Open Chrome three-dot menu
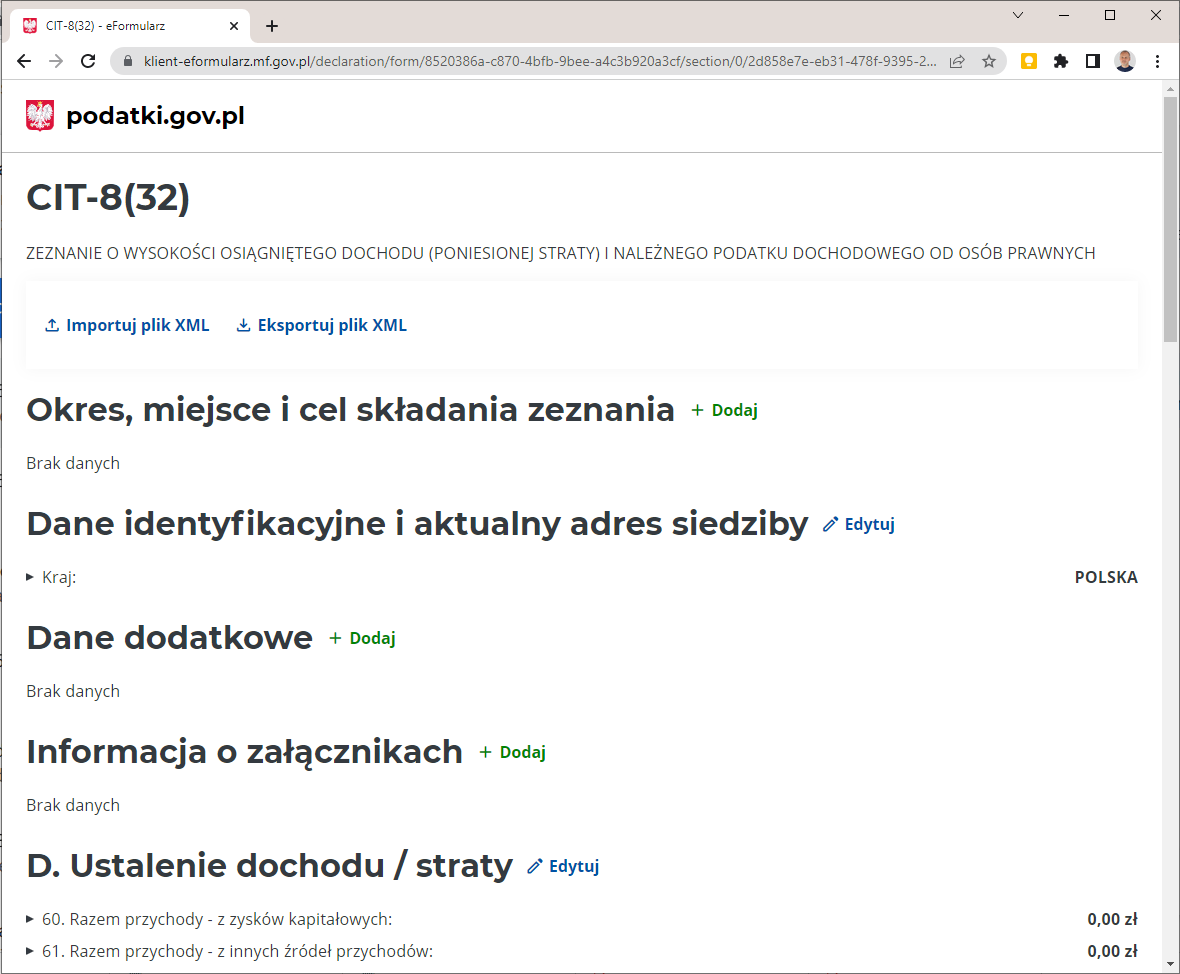The height and width of the screenshot is (974, 1180). click(x=1158, y=61)
